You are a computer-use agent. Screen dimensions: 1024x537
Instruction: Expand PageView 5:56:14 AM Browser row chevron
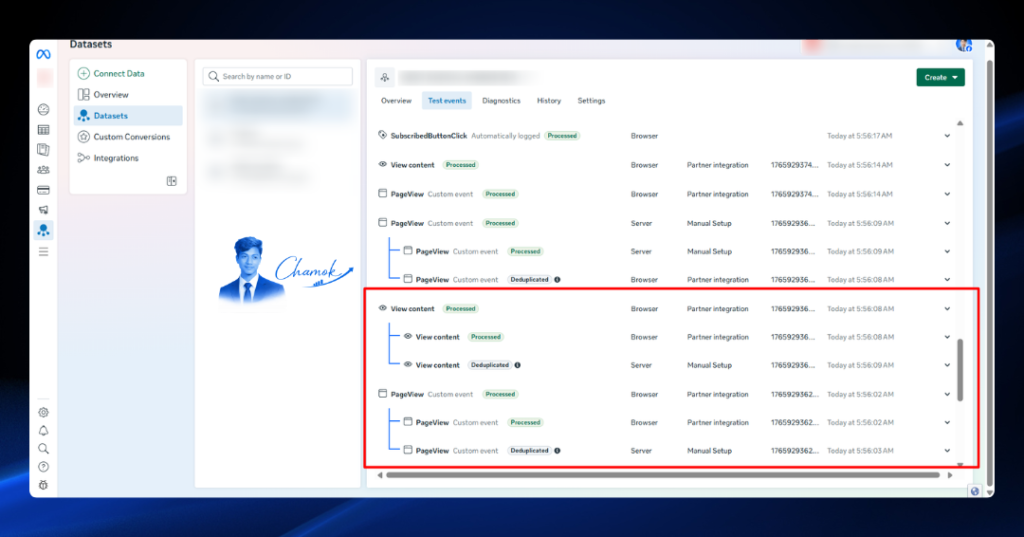[947, 194]
